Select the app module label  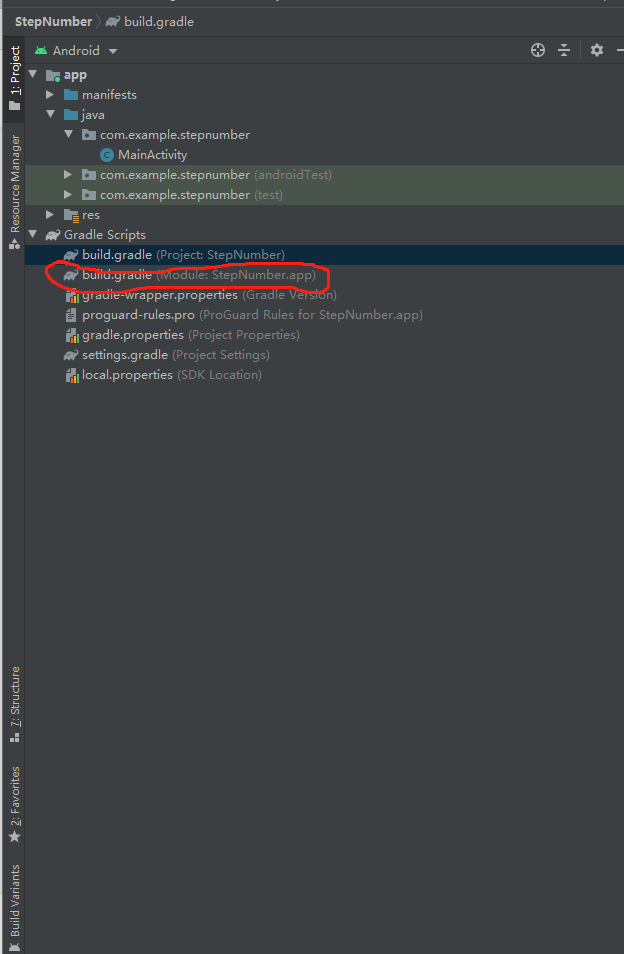75,75
